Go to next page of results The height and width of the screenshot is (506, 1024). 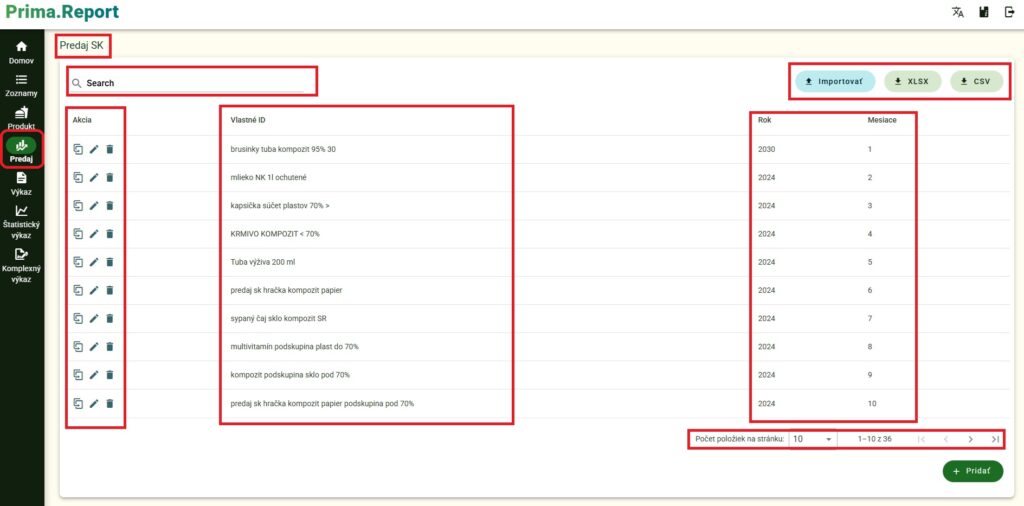pyautogui.click(x=970, y=439)
